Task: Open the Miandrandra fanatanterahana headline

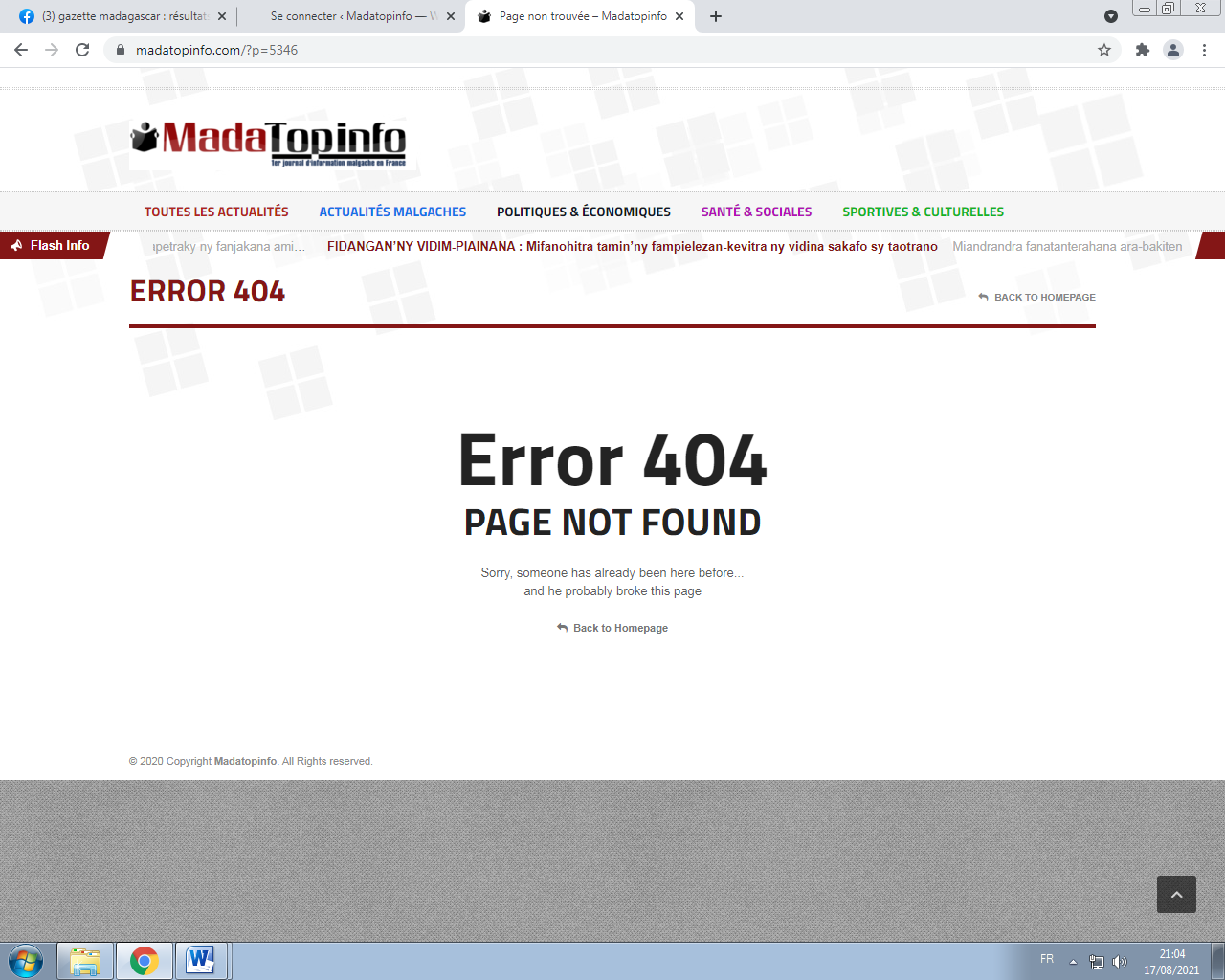Action: 1067,246
